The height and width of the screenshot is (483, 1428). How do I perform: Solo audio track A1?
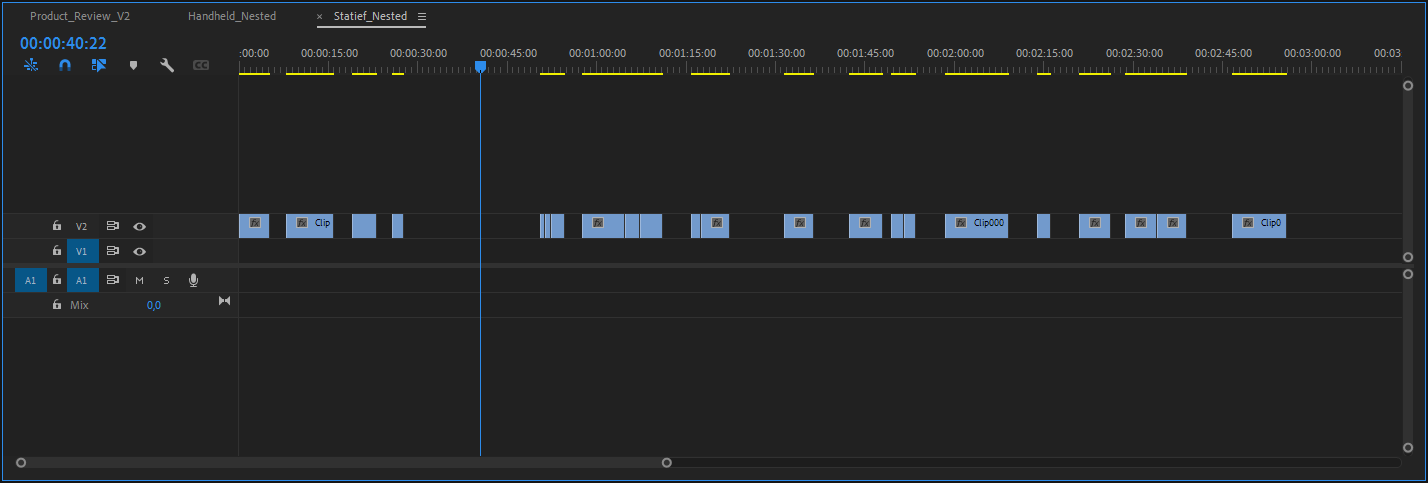point(166,281)
